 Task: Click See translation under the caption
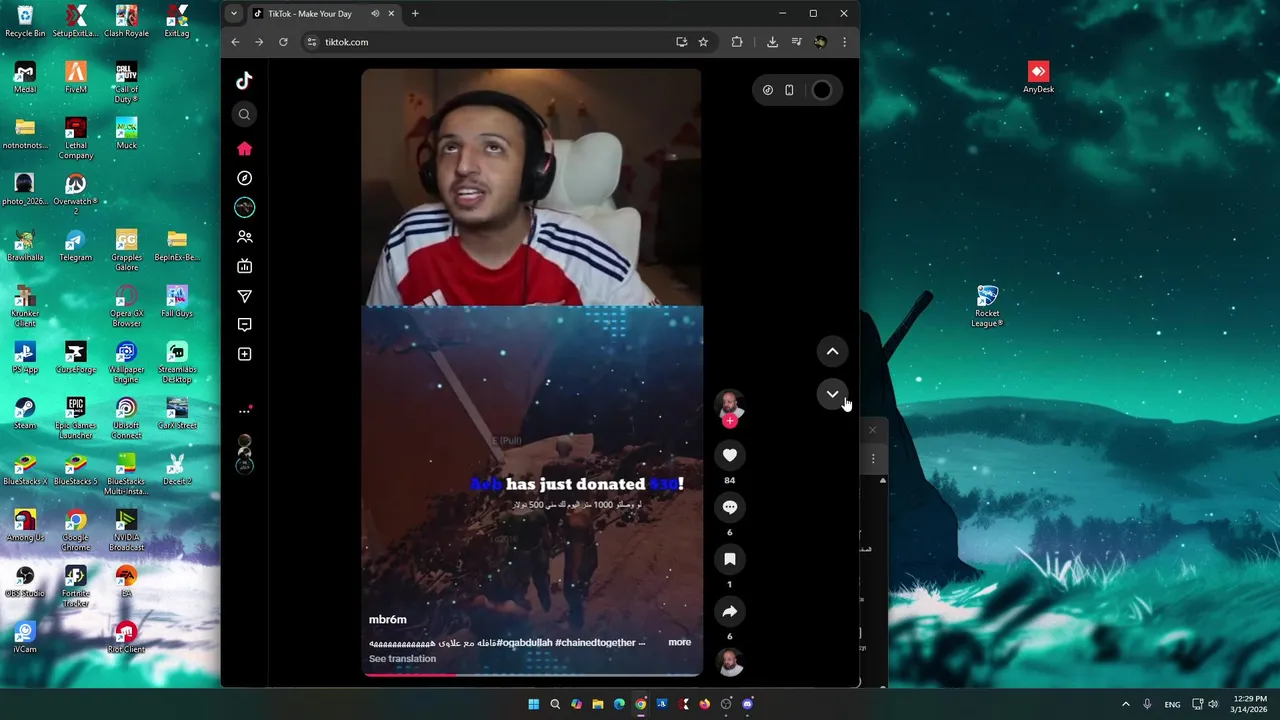[x=402, y=659]
